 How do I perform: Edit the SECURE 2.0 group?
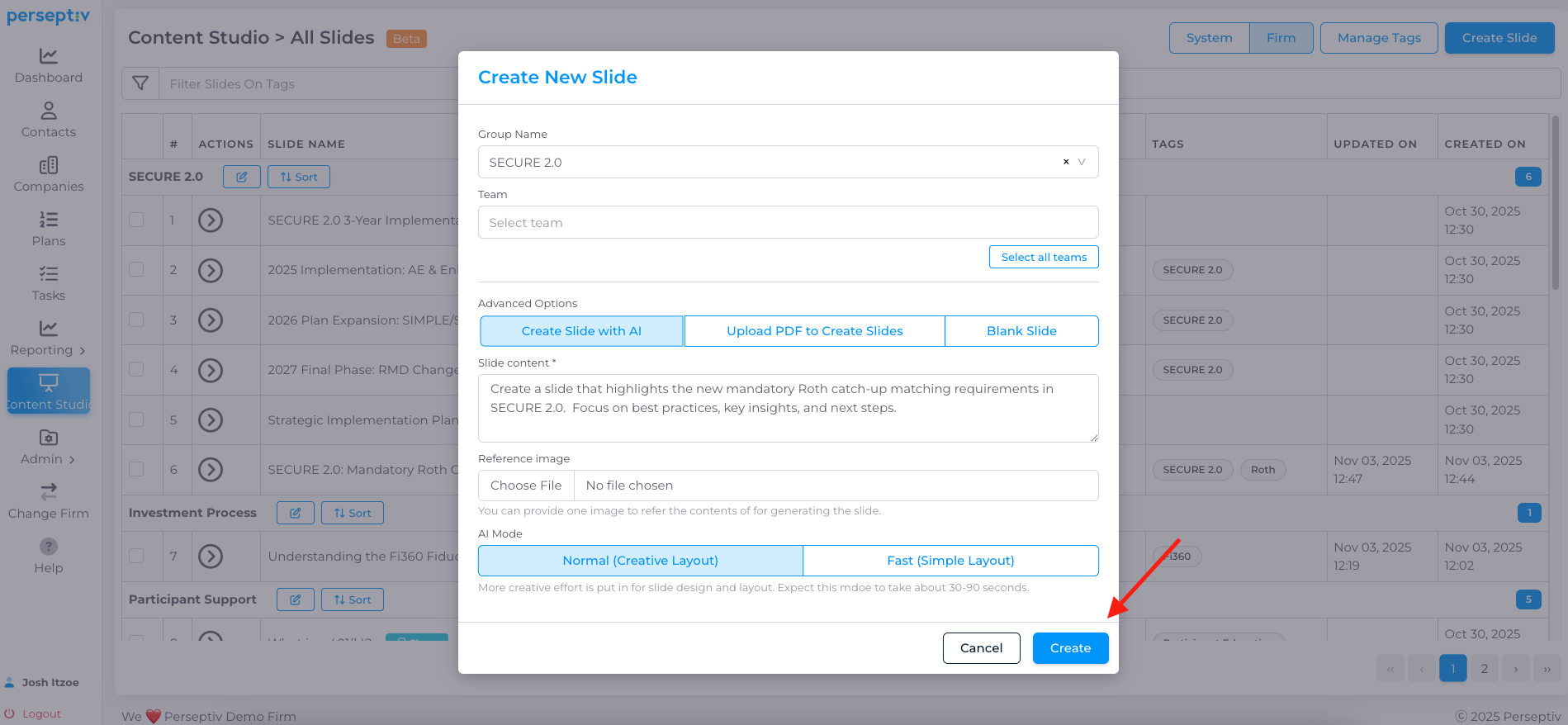pos(242,177)
